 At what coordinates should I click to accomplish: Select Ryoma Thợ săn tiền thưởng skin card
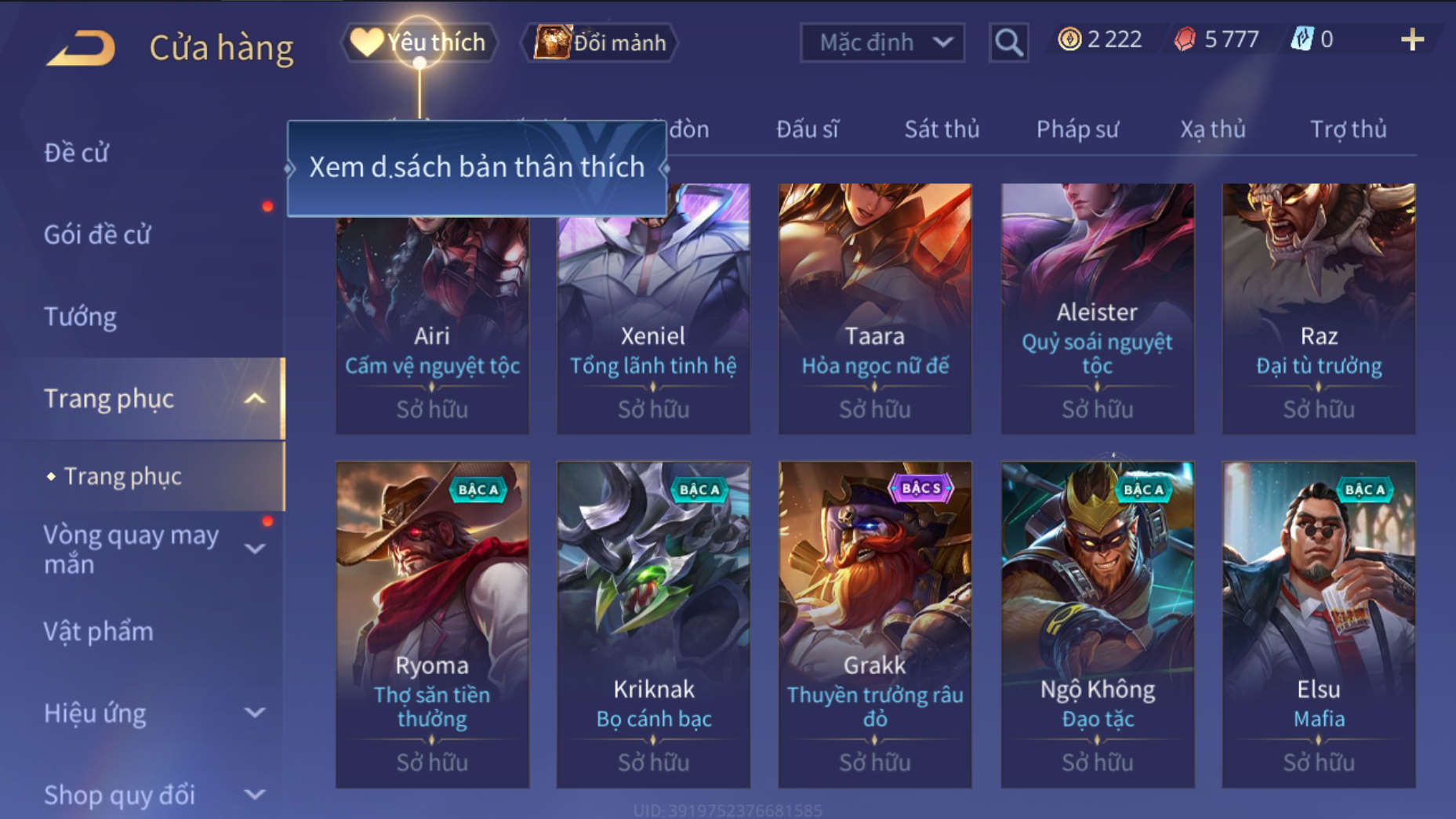[x=432, y=625]
